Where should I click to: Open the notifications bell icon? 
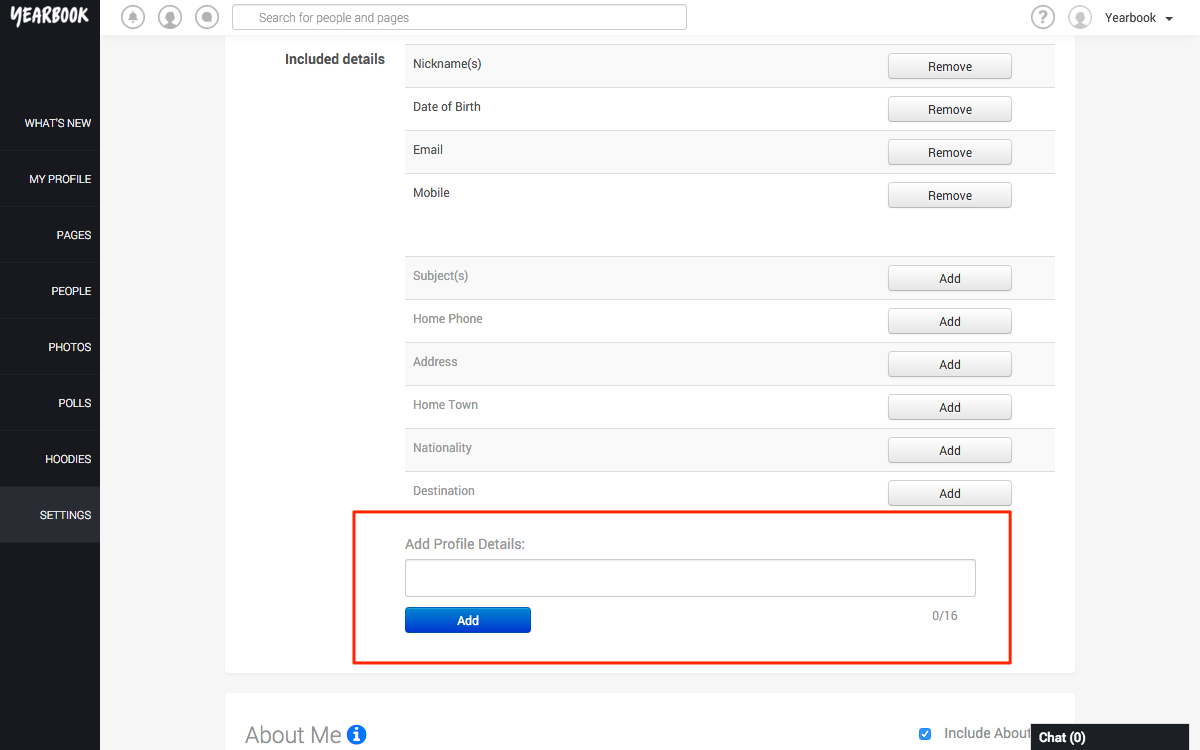click(132, 17)
